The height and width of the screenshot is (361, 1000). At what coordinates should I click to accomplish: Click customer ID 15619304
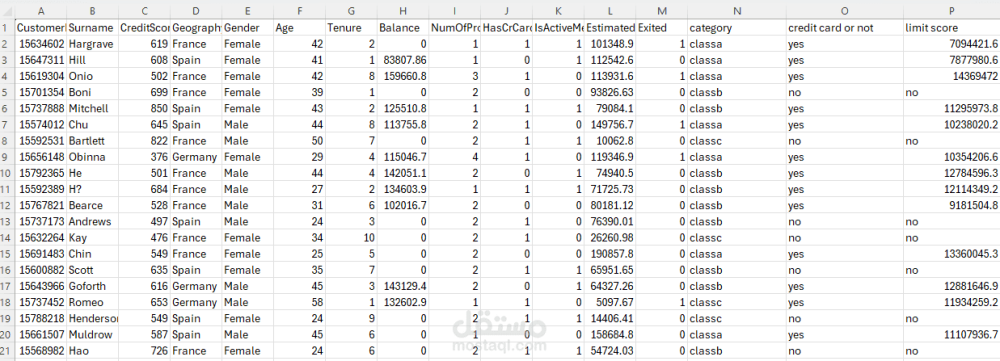click(x=41, y=76)
